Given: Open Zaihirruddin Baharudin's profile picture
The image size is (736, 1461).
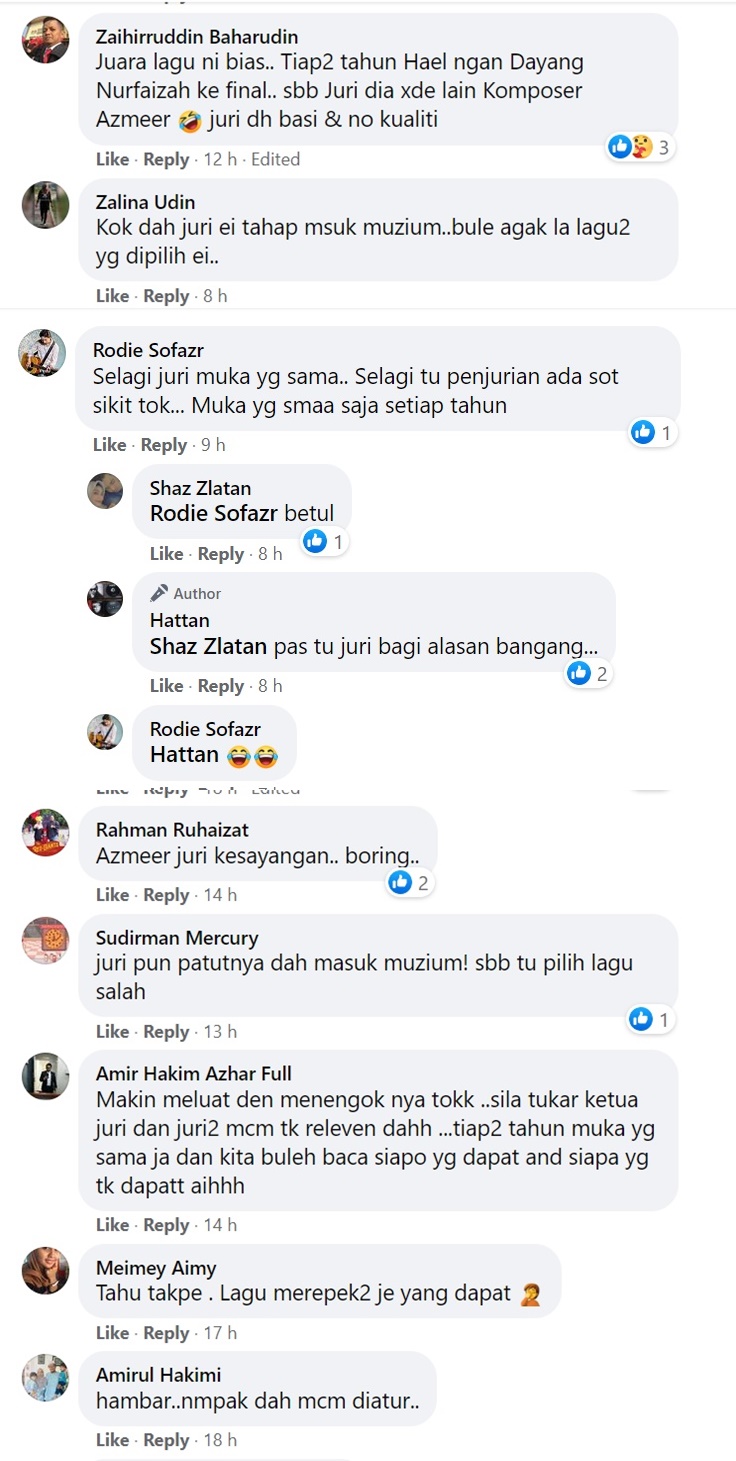Looking at the screenshot, I should 46,41.
